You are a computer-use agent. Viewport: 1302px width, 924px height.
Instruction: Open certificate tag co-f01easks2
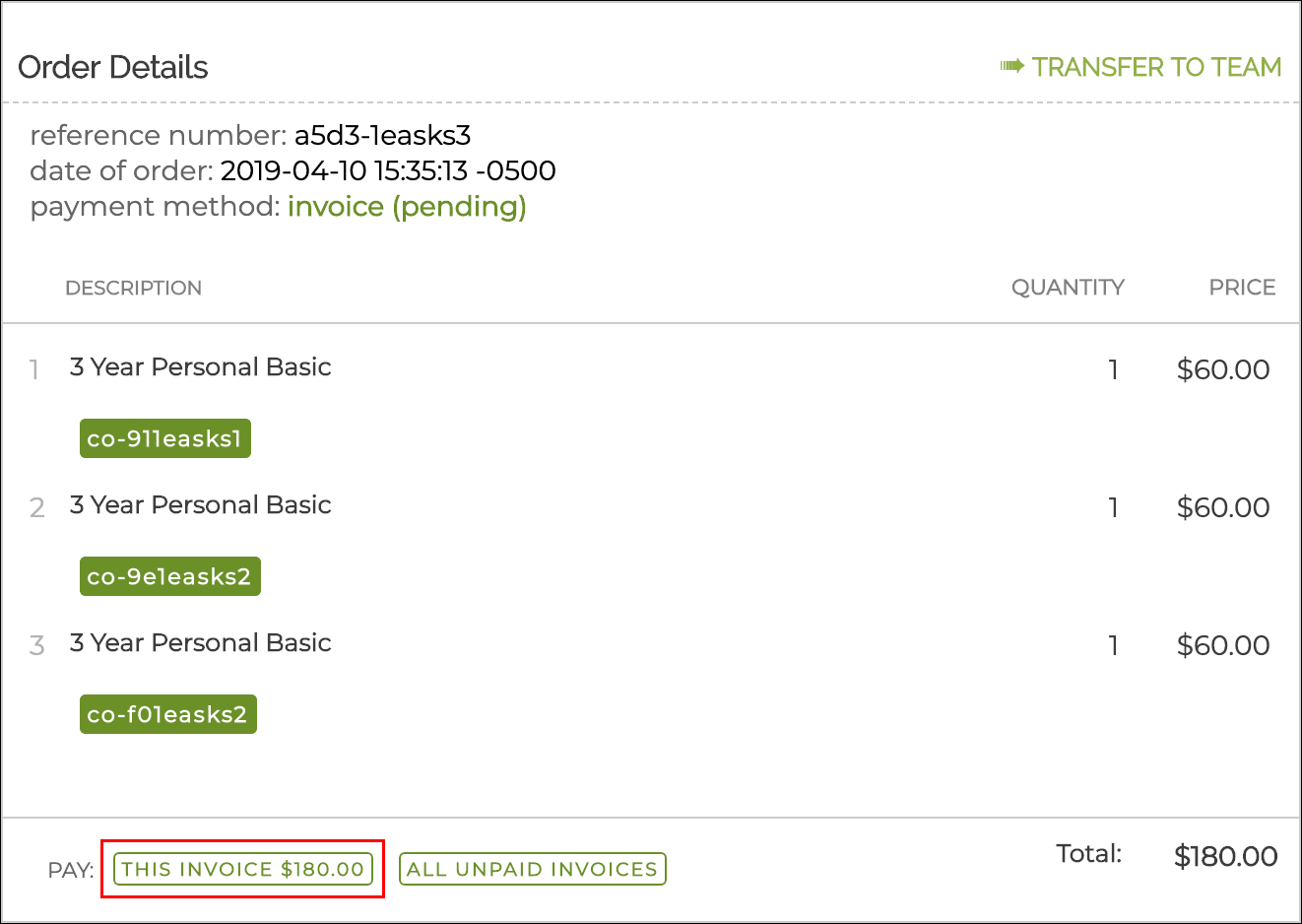(167, 715)
